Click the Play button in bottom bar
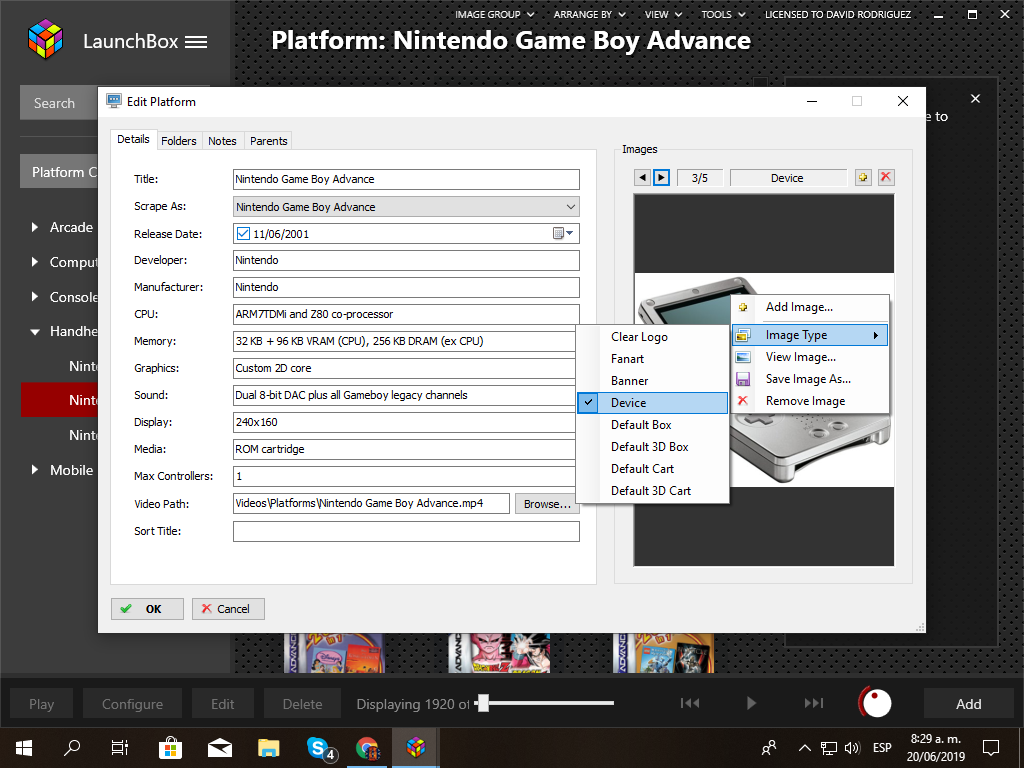1024x768 pixels. [41, 704]
